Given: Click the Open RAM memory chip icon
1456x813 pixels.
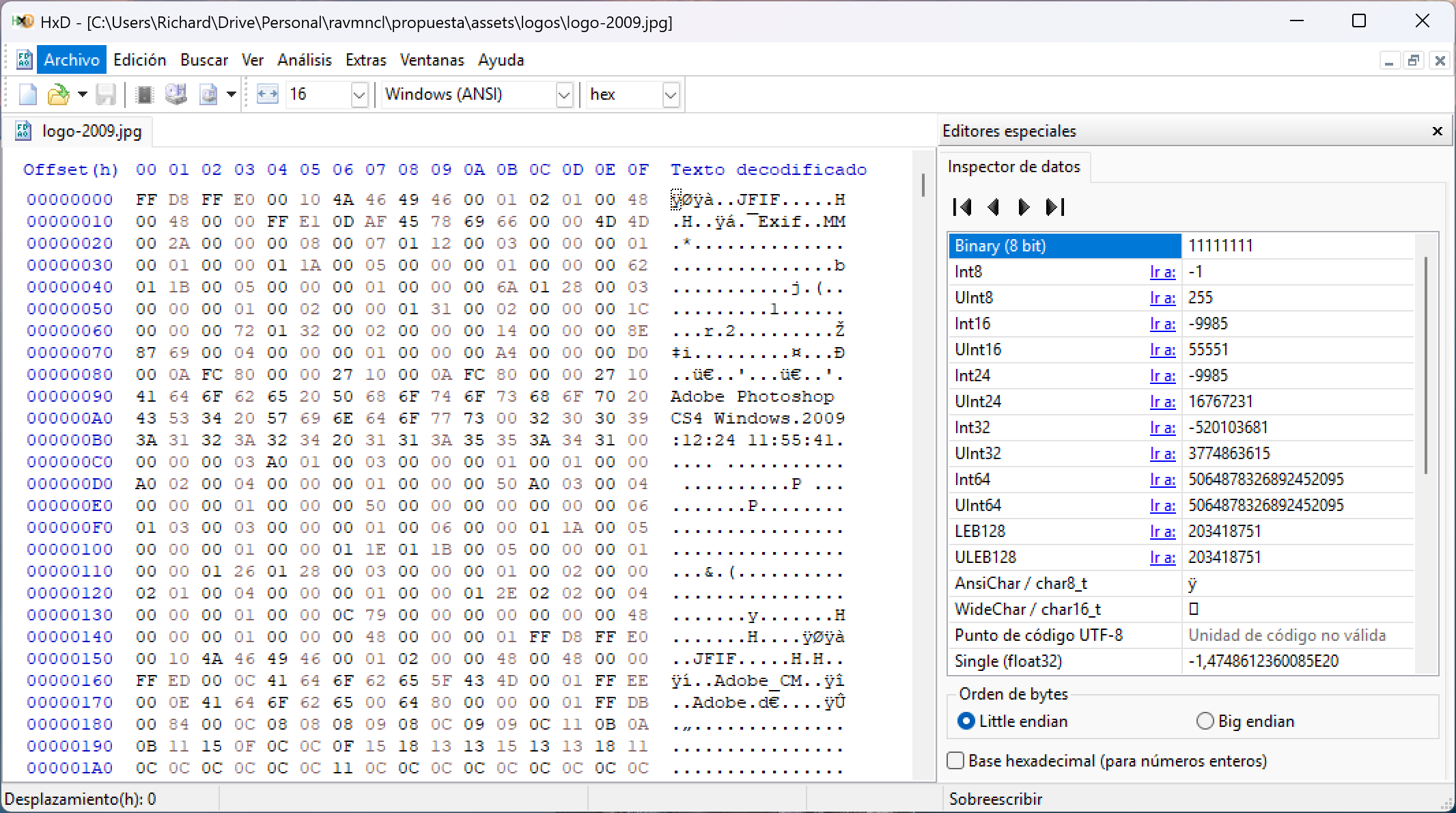Looking at the screenshot, I should coord(144,94).
